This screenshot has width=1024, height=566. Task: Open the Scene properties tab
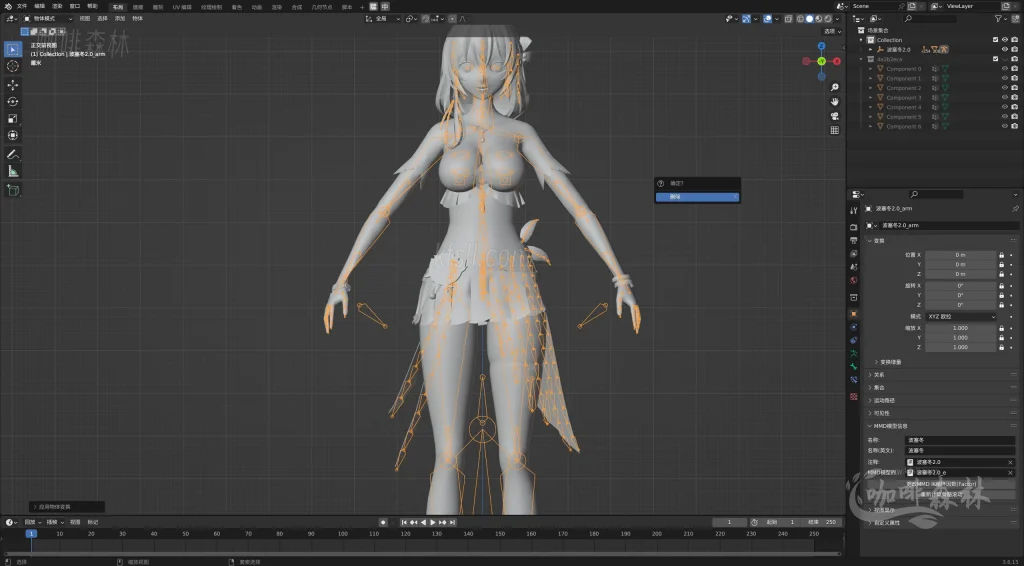[854, 267]
